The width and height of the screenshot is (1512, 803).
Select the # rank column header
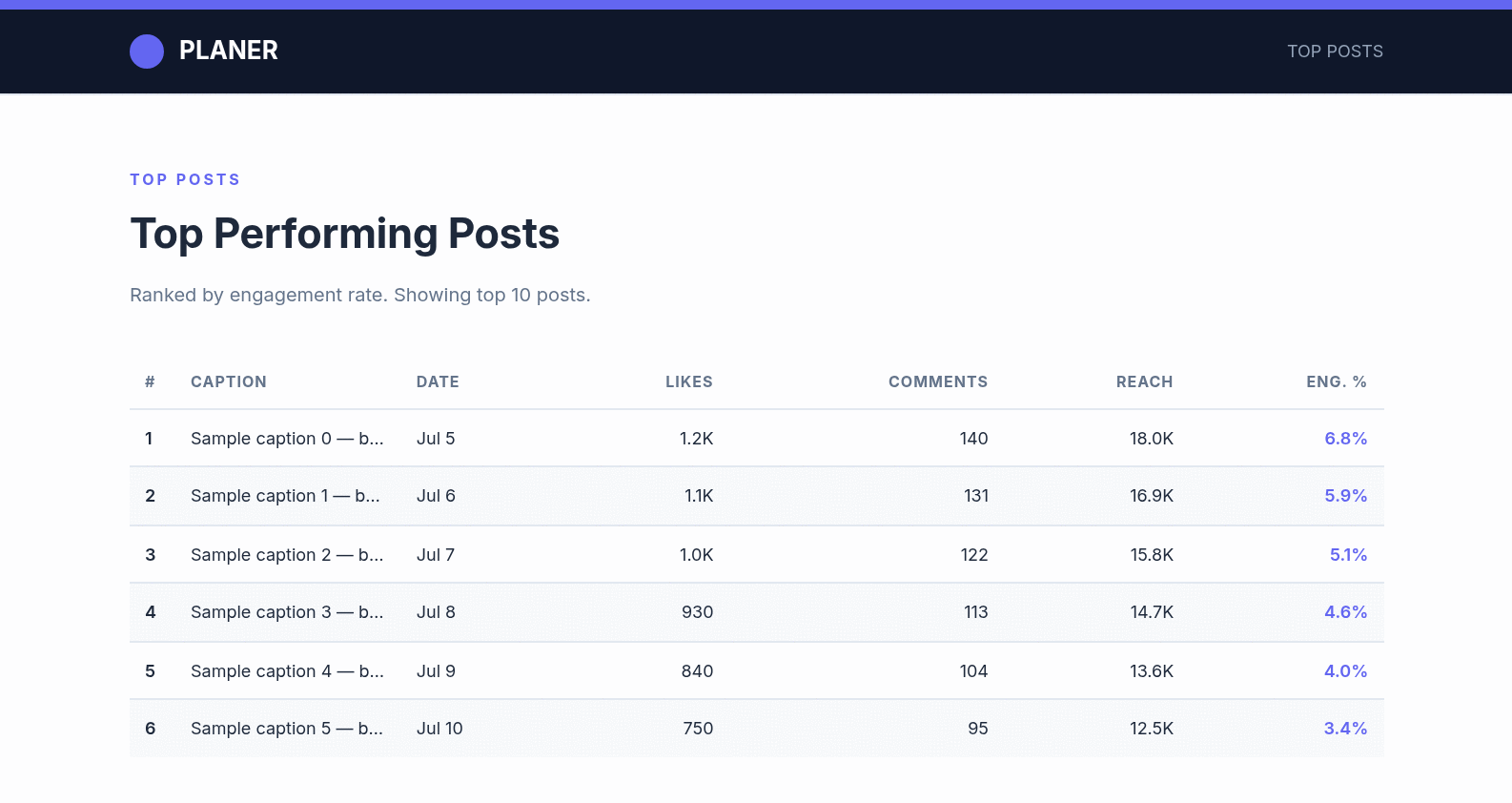click(150, 381)
